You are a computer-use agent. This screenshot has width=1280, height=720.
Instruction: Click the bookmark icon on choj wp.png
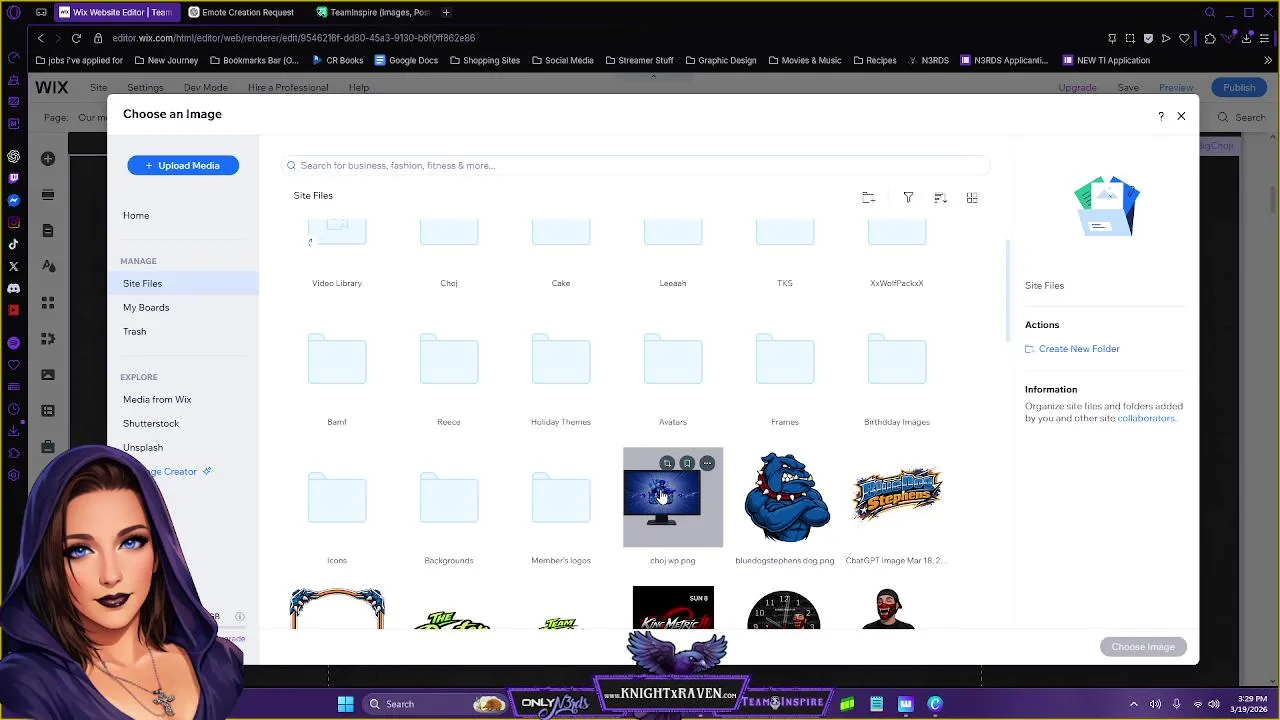click(687, 463)
